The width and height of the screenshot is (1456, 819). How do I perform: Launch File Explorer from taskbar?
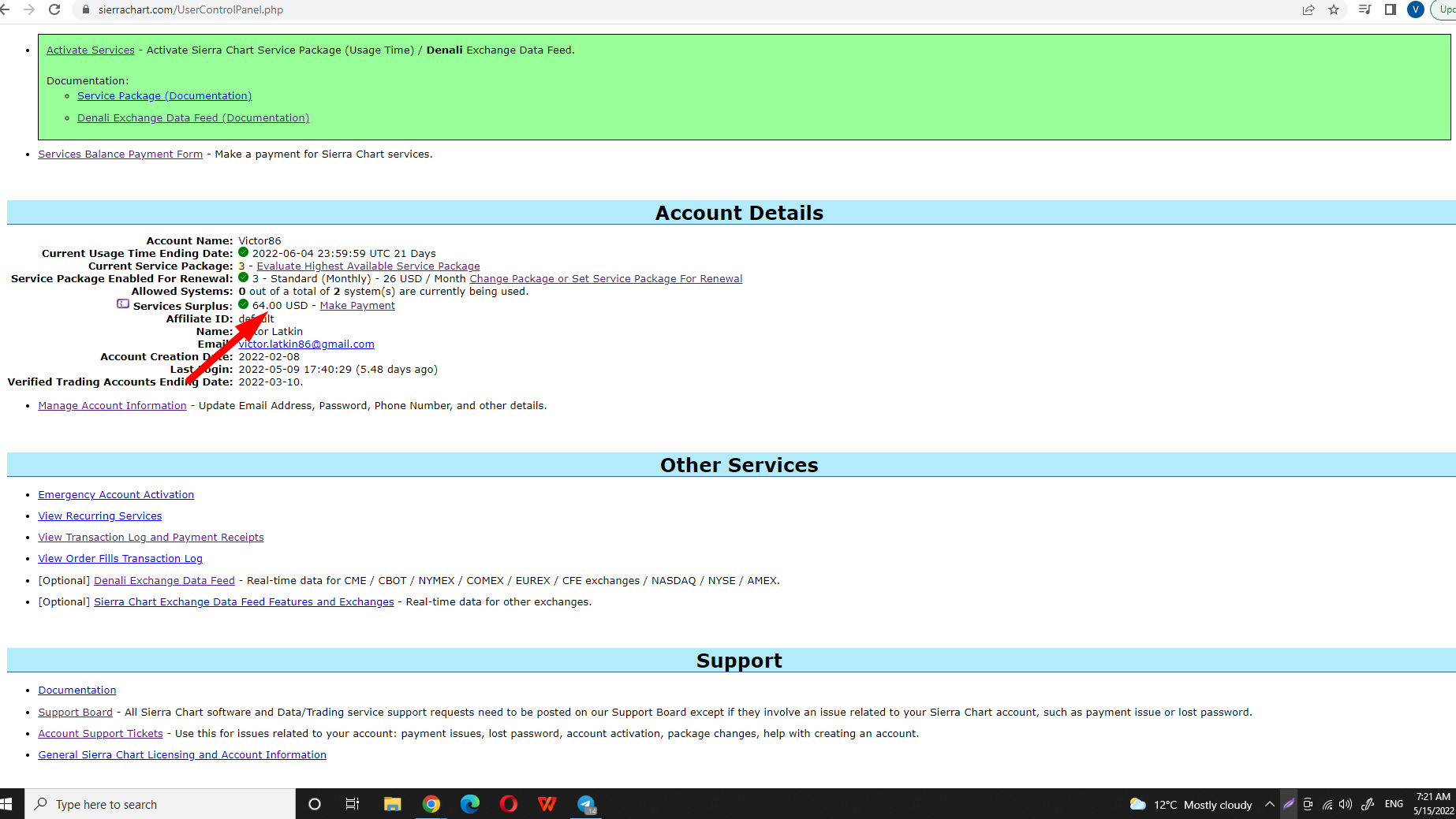click(392, 804)
